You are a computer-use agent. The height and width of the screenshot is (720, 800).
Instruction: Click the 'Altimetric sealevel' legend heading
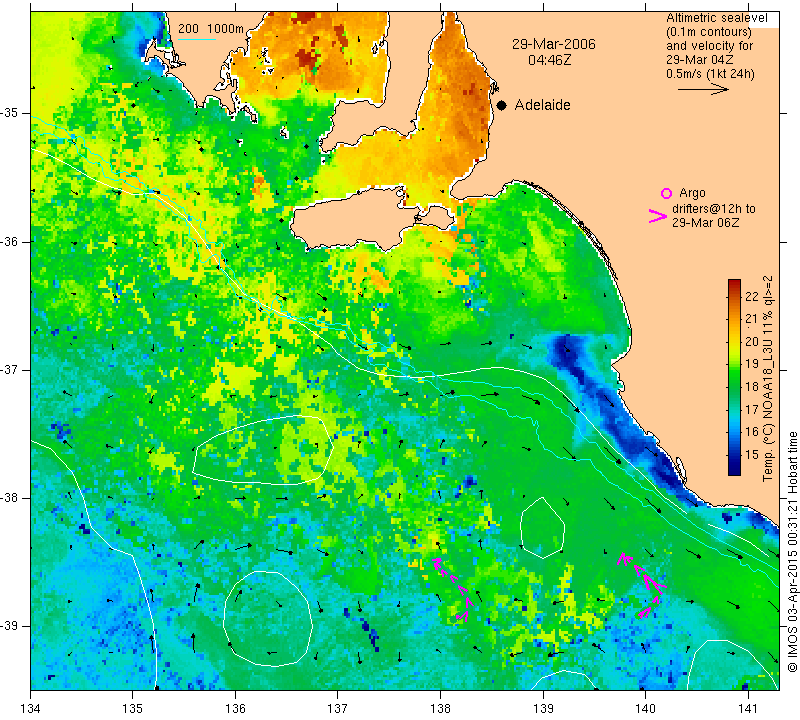(x=716, y=18)
